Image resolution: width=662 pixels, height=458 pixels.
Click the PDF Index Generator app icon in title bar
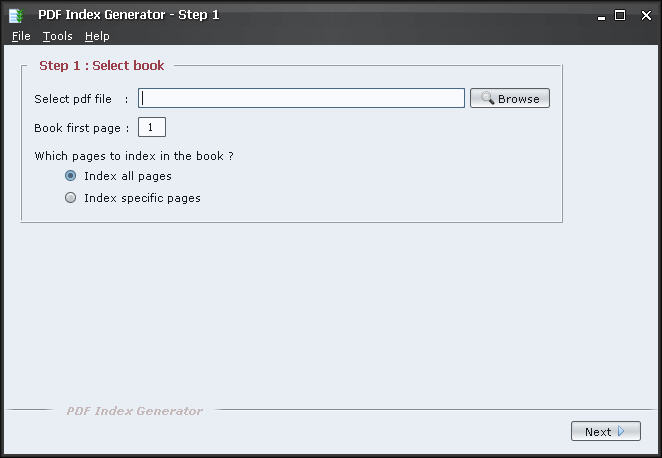[x=16, y=16]
